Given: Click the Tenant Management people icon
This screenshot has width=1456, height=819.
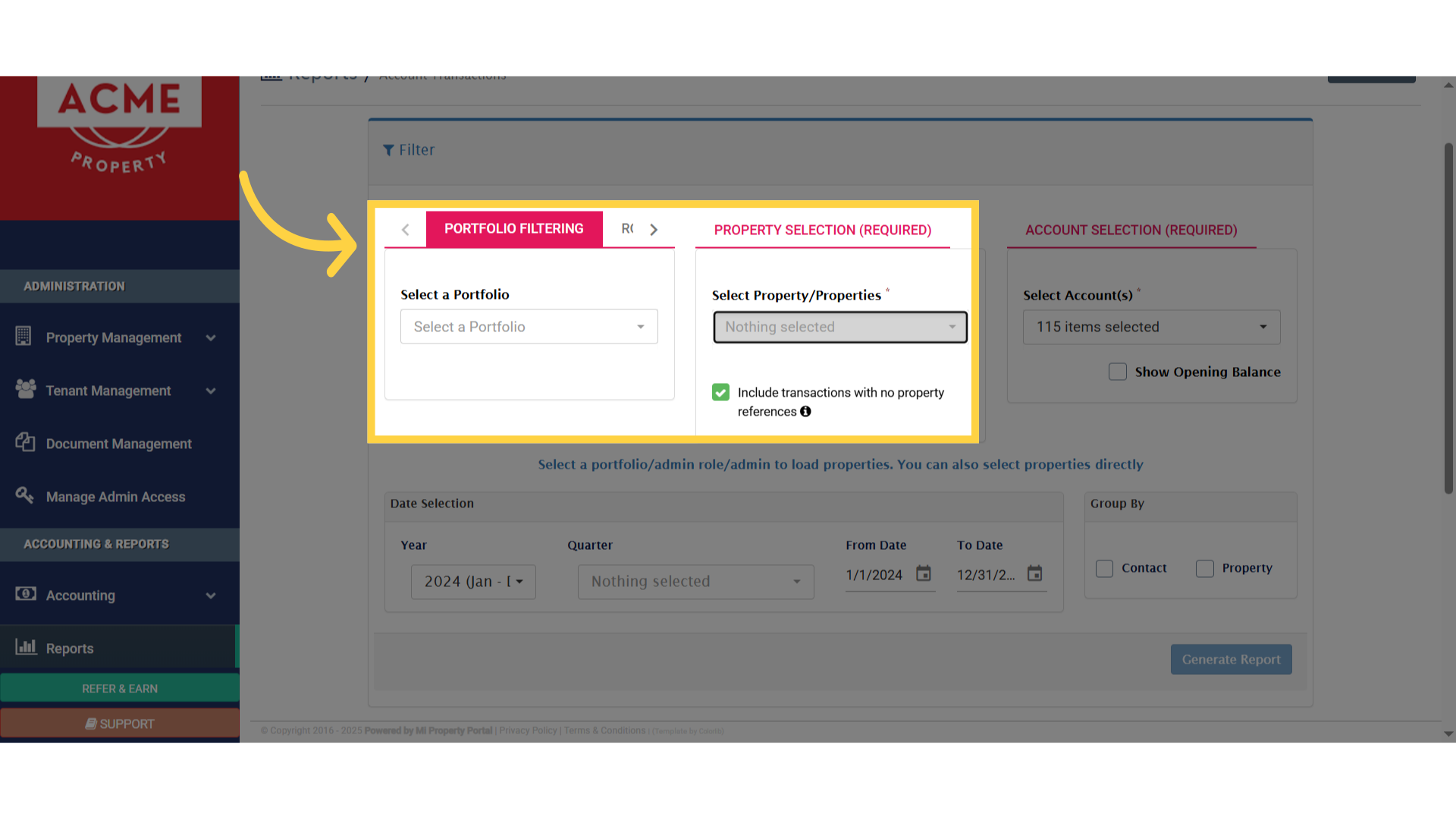Looking at the screenshot, I should [x=25, y=389].
